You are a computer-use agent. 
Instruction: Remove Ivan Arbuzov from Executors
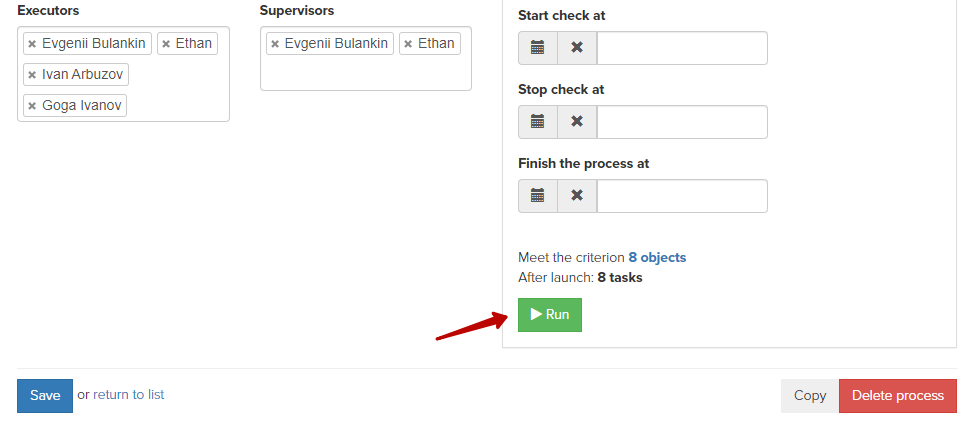point(32,75)
